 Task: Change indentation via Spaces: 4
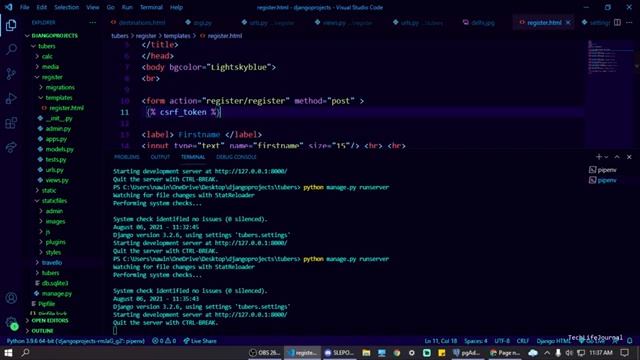pos(476,341)
